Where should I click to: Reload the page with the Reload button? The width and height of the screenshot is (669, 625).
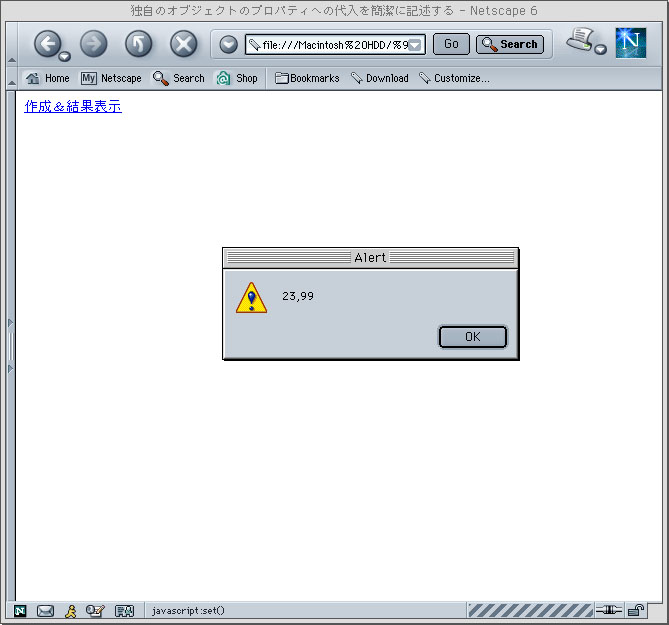(x=138, y=44)
